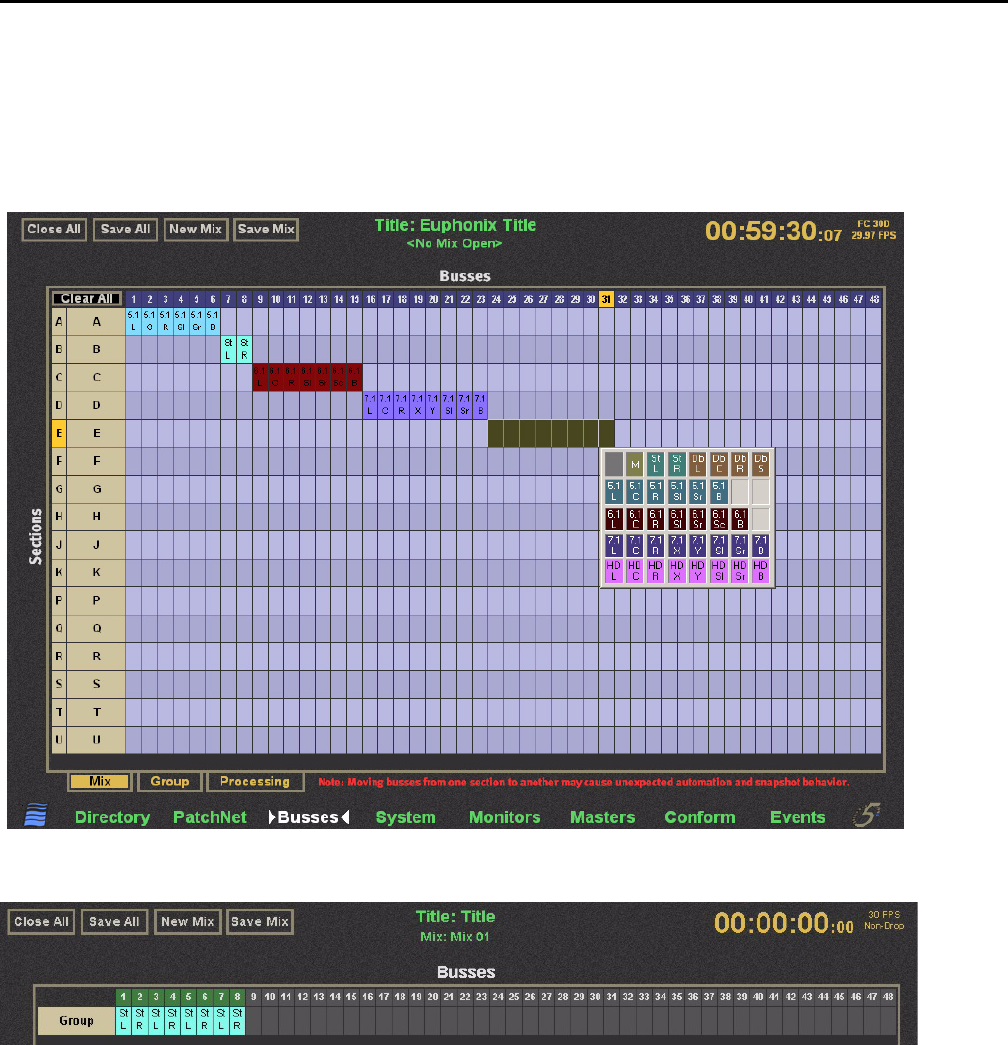Toggle the narrow T section selector
This screenshot has height=1045, width=1008.
click(59, 712)
